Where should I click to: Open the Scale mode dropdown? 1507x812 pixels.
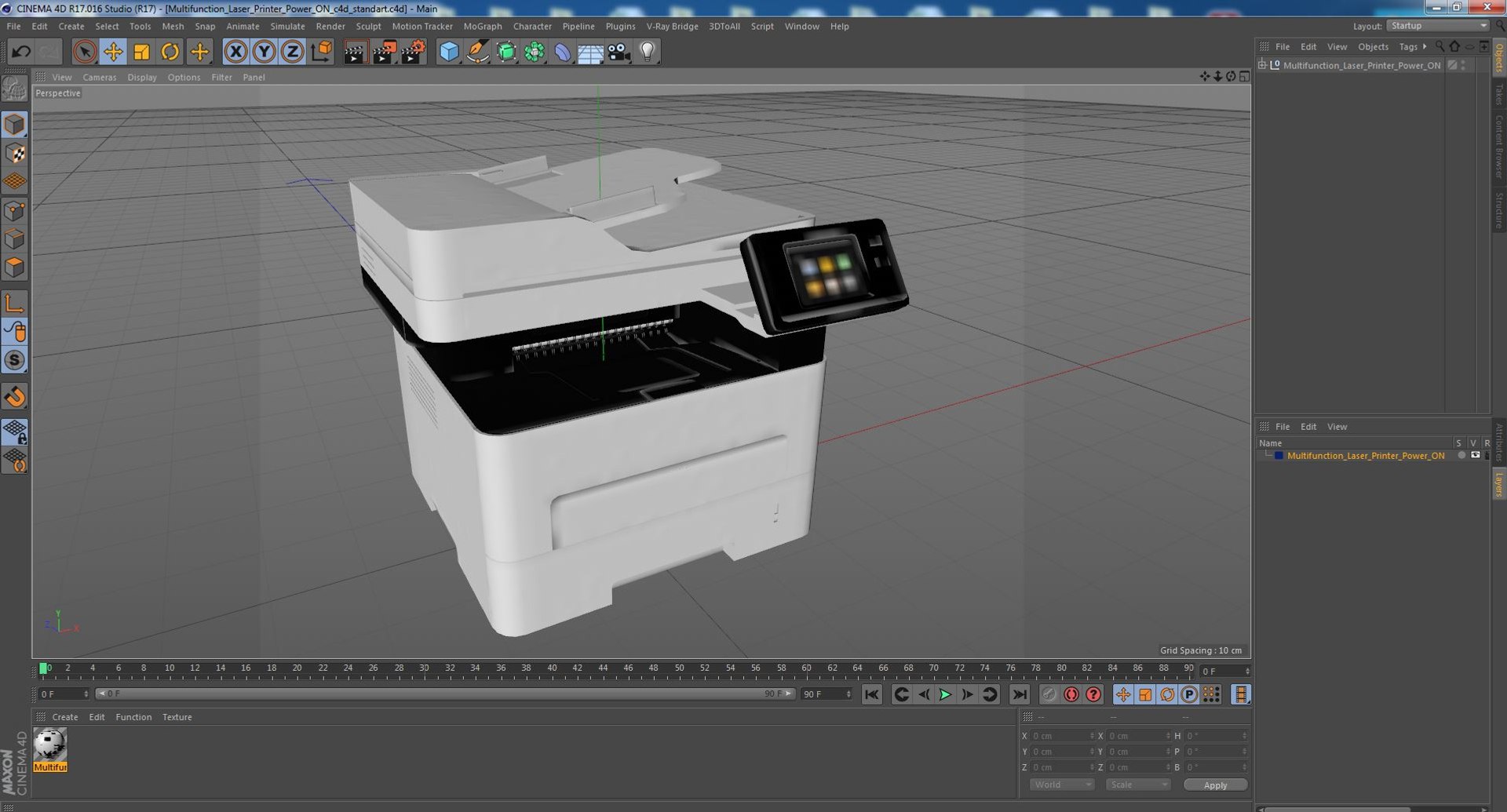coord(1138,785)
